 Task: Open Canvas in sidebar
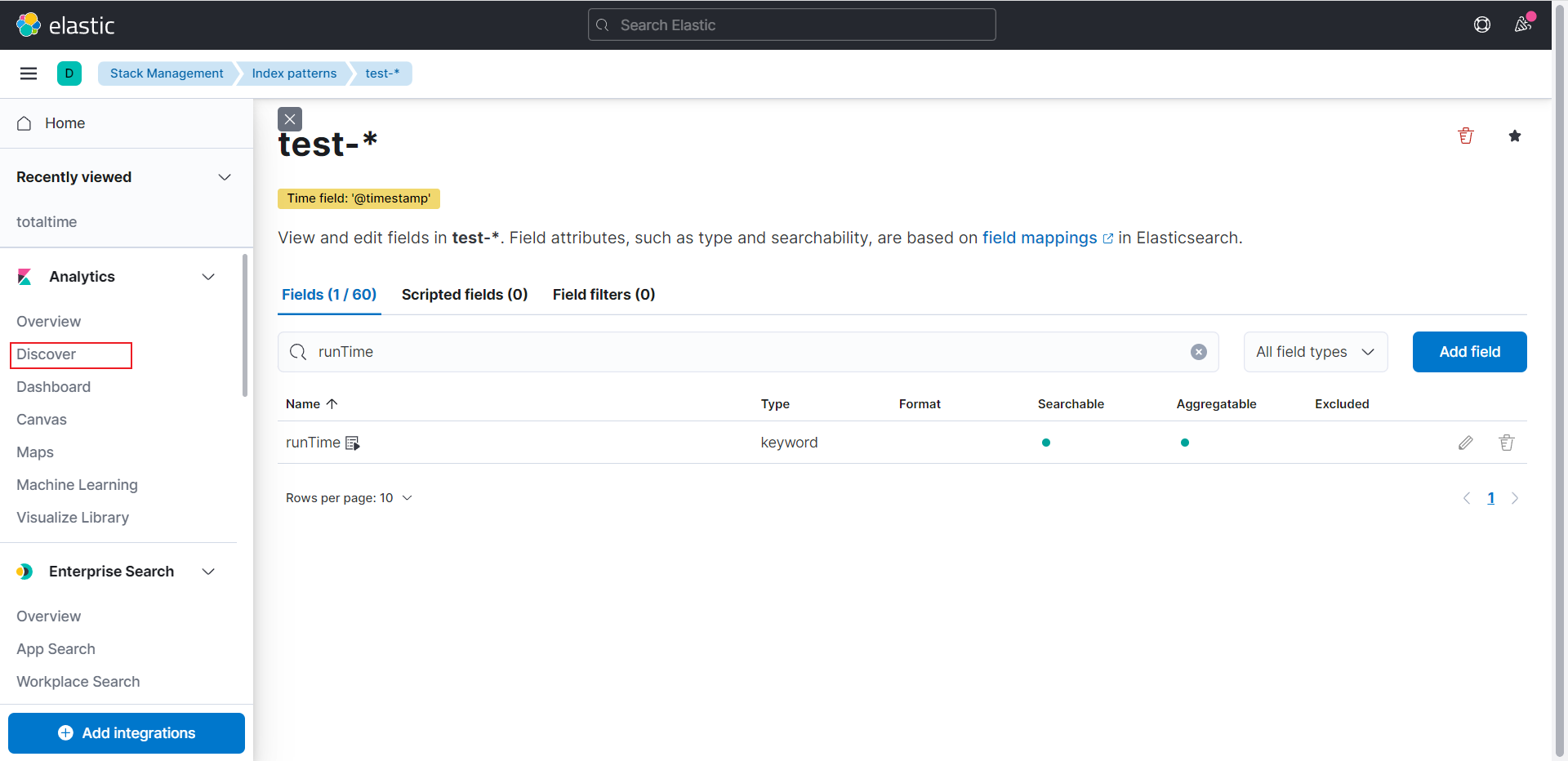(x=42, y=420)
